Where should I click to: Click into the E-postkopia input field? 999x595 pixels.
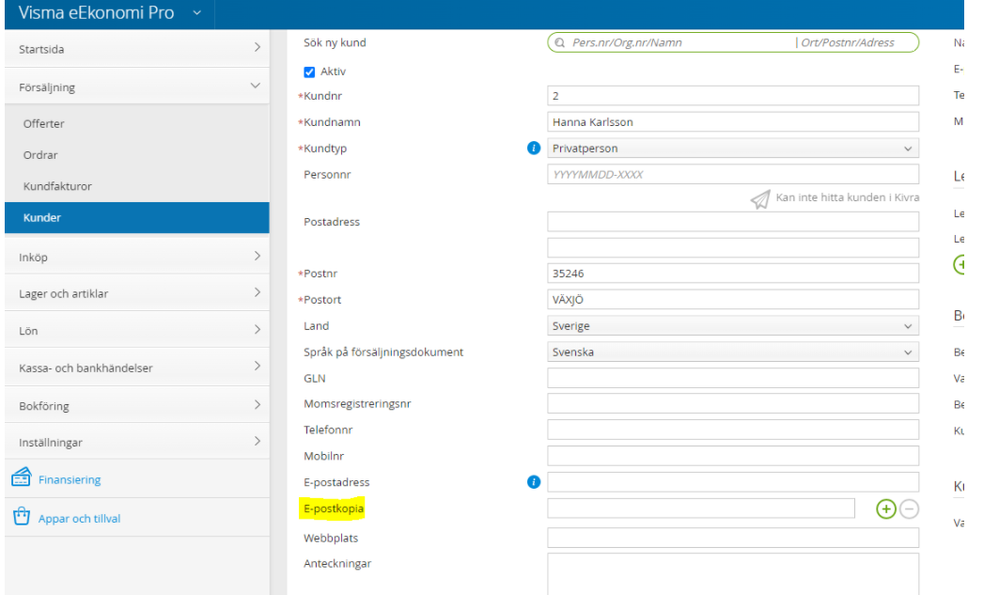[x=700, y=509]
